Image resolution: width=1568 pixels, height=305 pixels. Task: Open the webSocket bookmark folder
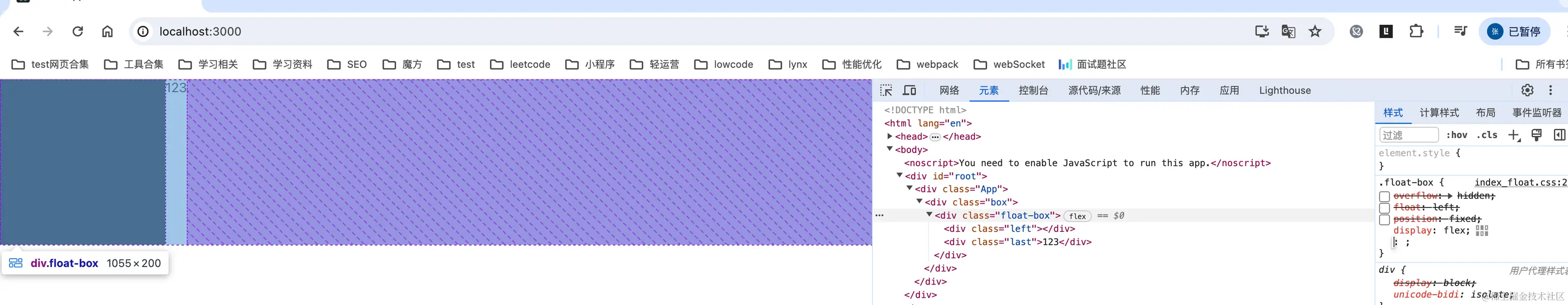point(1009,64)
